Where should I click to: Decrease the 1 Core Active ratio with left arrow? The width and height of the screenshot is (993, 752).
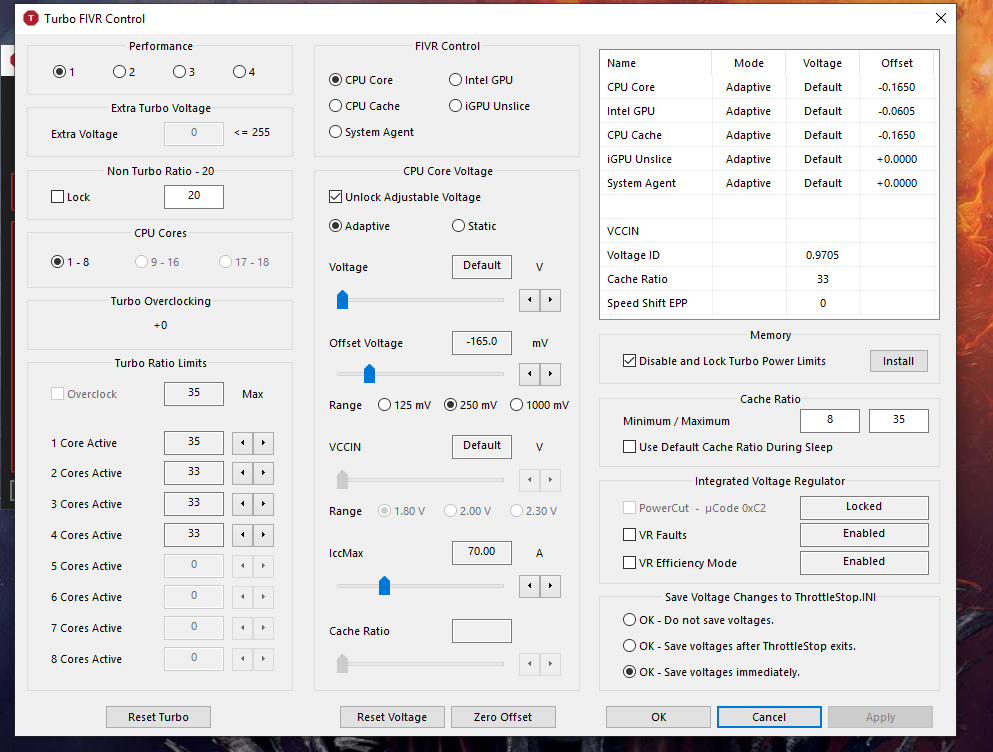[x=243, y=443]
